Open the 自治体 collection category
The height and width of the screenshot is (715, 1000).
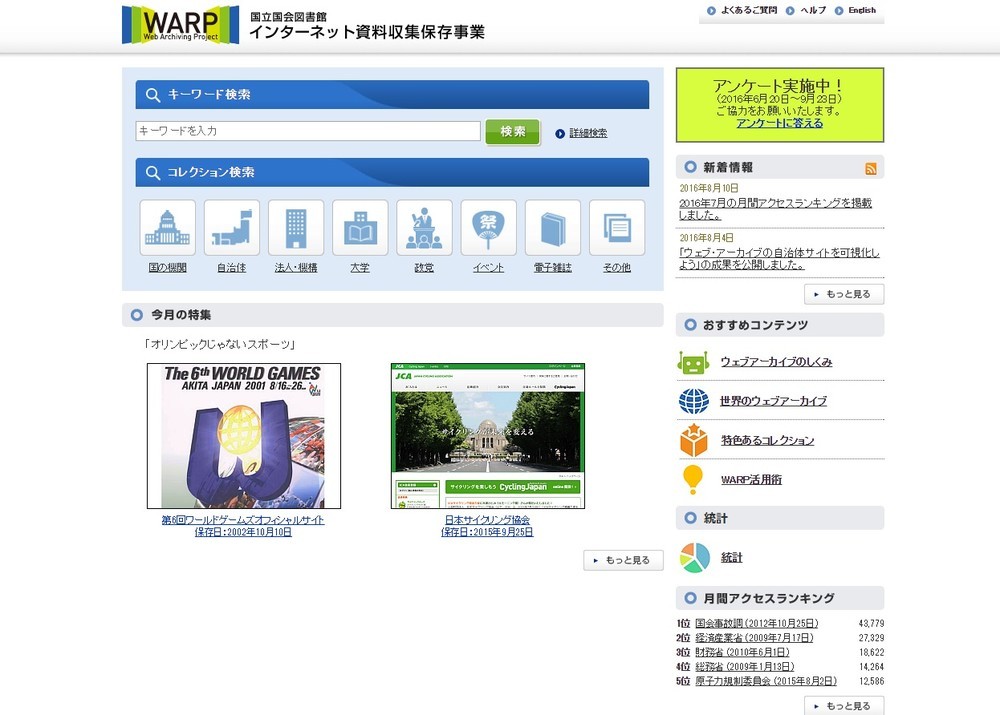pos(232,228)
